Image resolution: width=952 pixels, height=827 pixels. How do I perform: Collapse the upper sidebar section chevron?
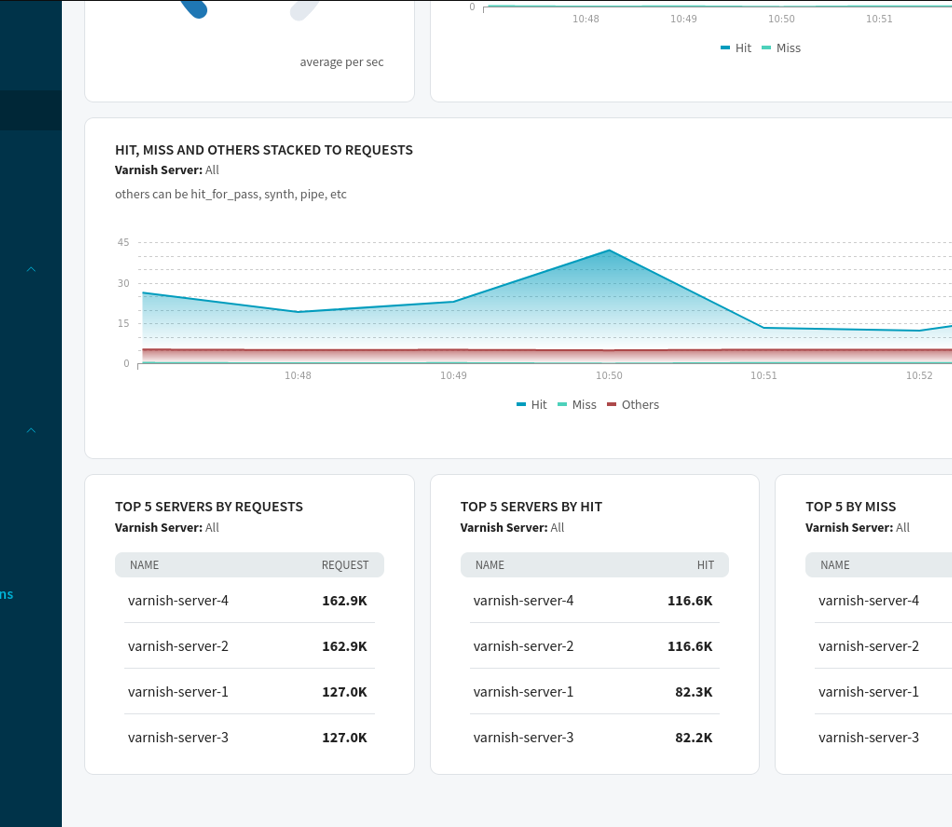pos(31,269)
